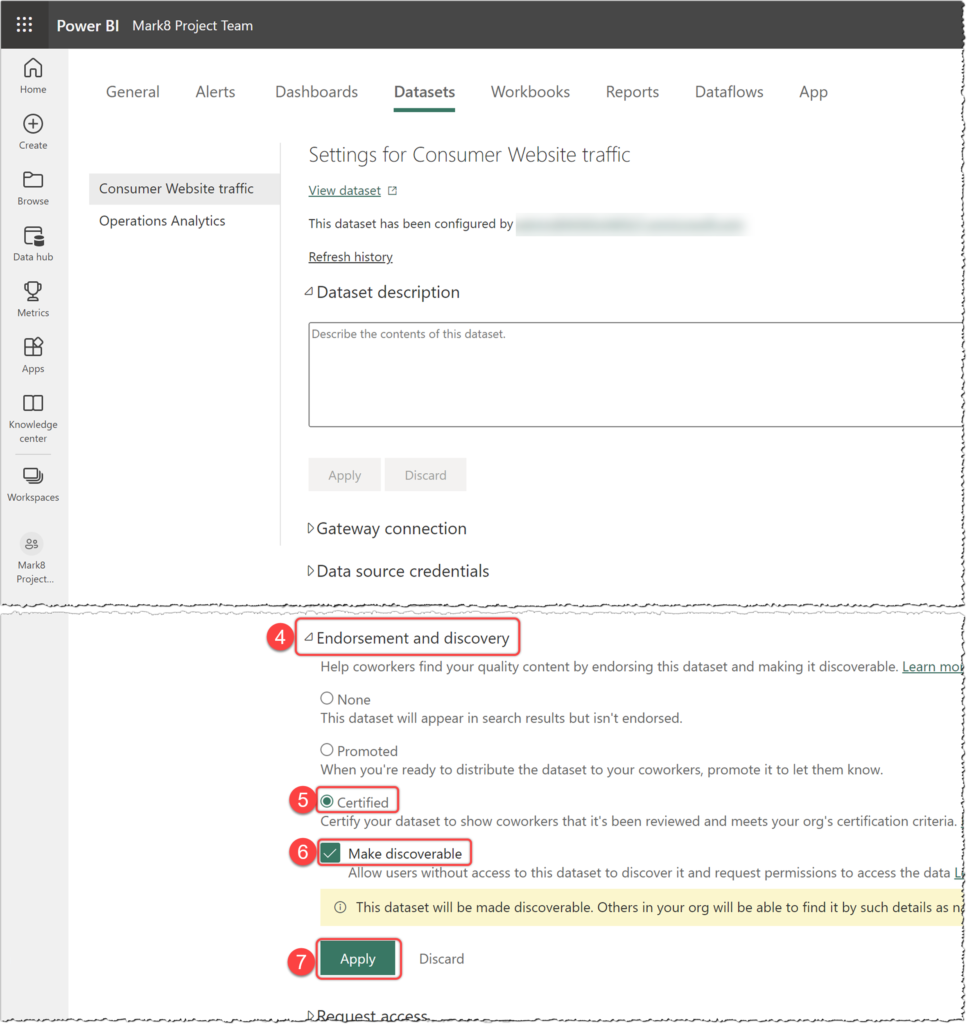This screenshot has height=1024, width=967.
Task: Click the grey Discard button under description
Action: [x=426, y=475]
